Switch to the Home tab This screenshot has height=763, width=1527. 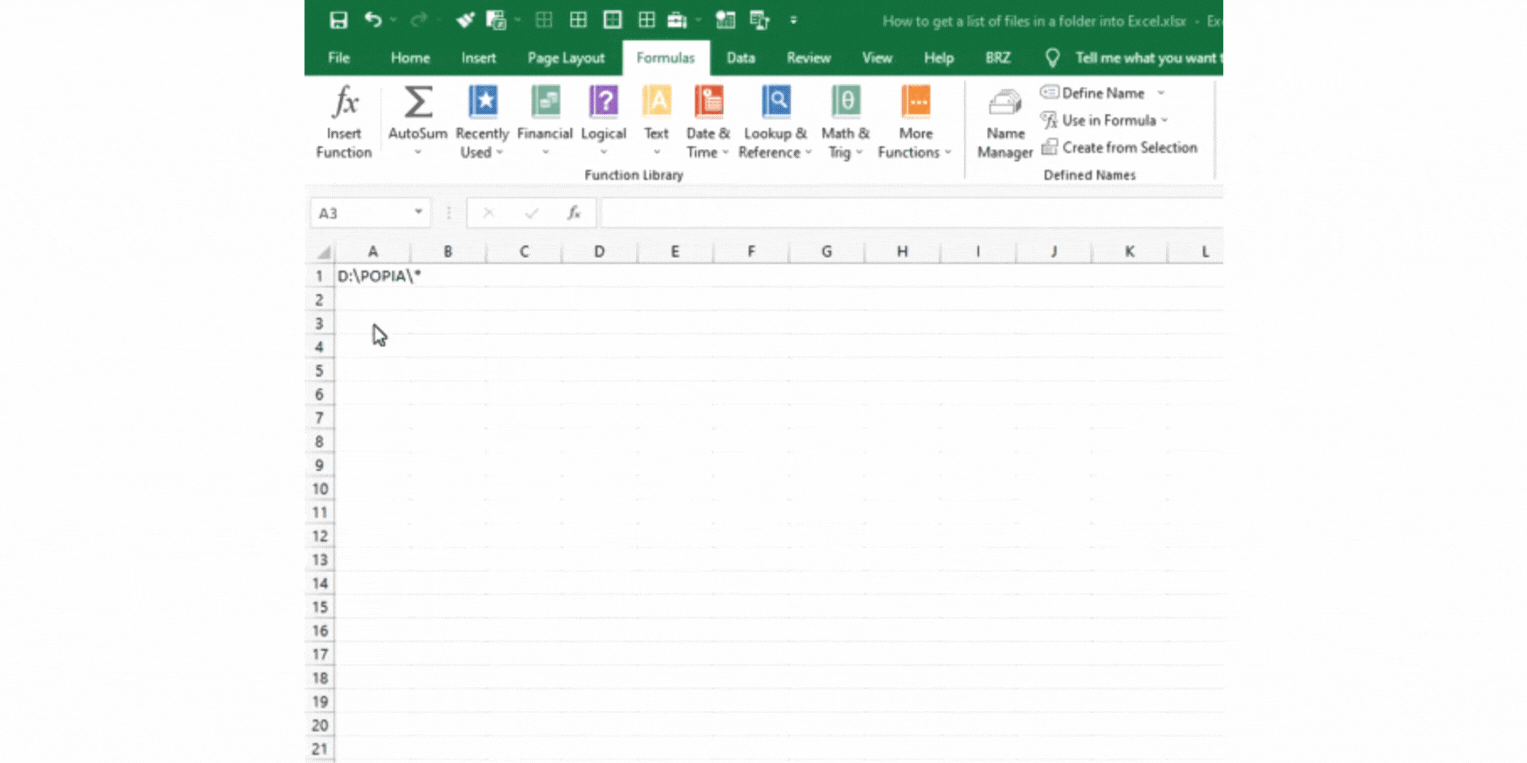coord(410,58)
